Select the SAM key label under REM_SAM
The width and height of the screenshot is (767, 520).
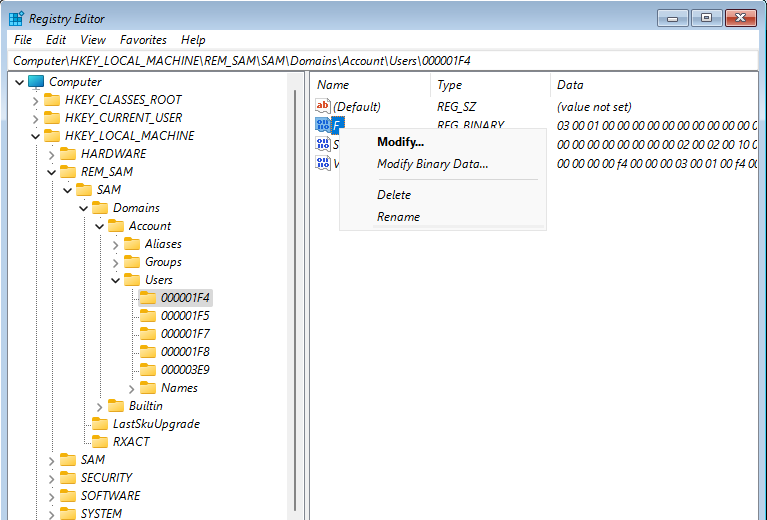109,190
